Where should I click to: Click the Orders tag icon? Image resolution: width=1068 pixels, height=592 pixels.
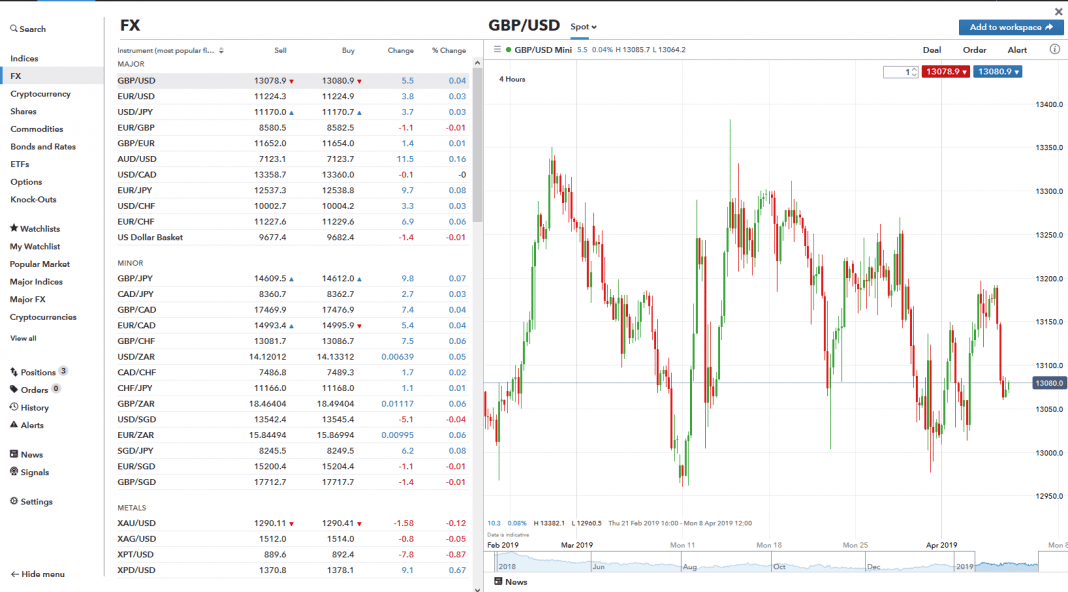[x=14, y=390]
